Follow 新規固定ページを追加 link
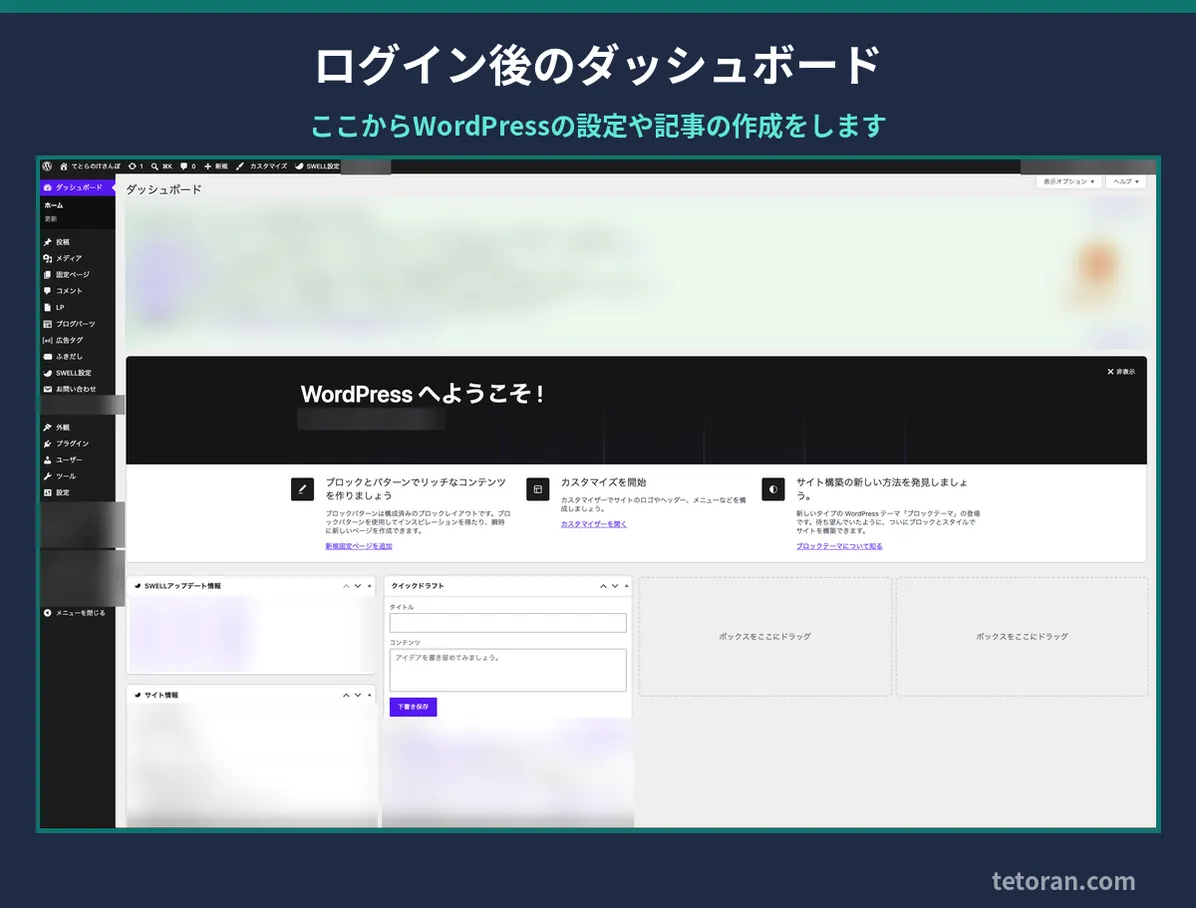Viewport: 1196px width, 908px height. 358,546
